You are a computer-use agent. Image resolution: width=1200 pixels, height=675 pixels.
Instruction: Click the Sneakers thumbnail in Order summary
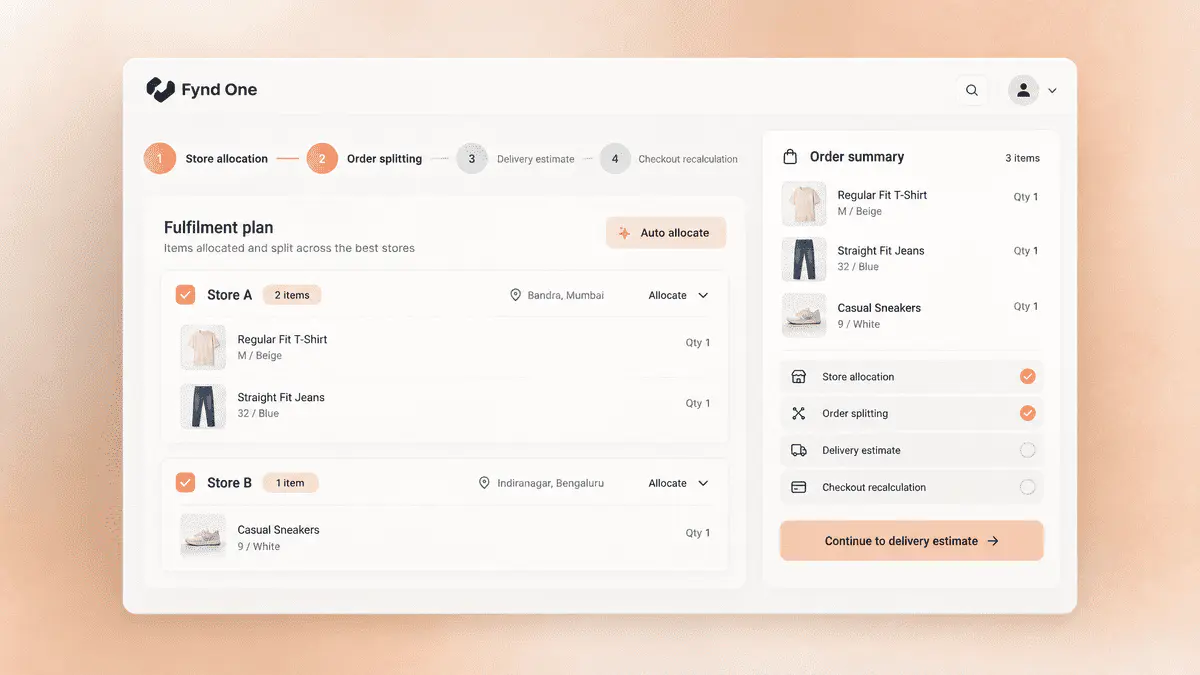(804, 315)
